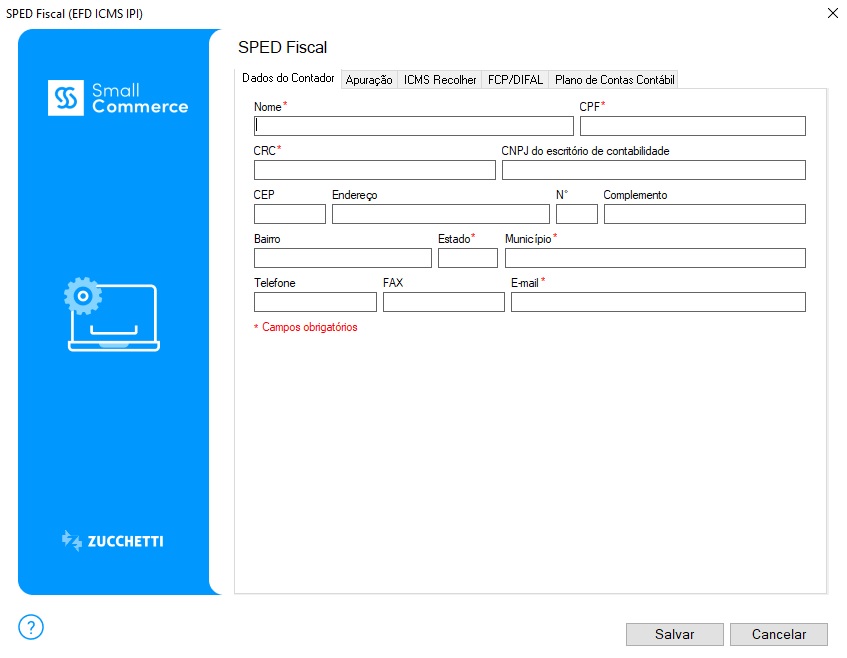Click the Estado field
Viewport: 847px width, 658px height.
(467, 258)
